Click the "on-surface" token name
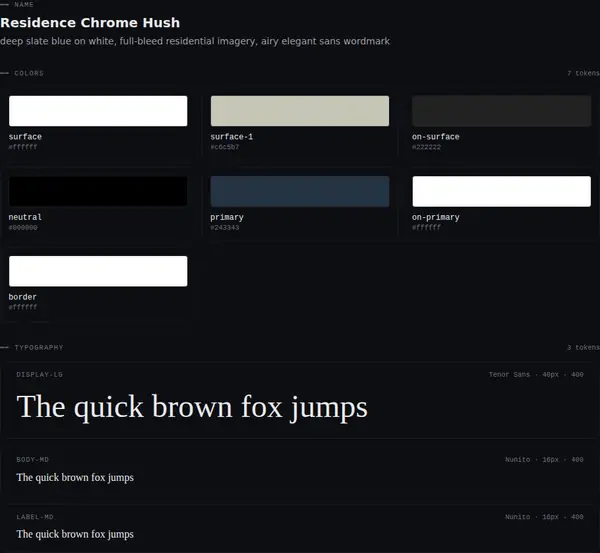Screen dimensions: 600x553 435,137
